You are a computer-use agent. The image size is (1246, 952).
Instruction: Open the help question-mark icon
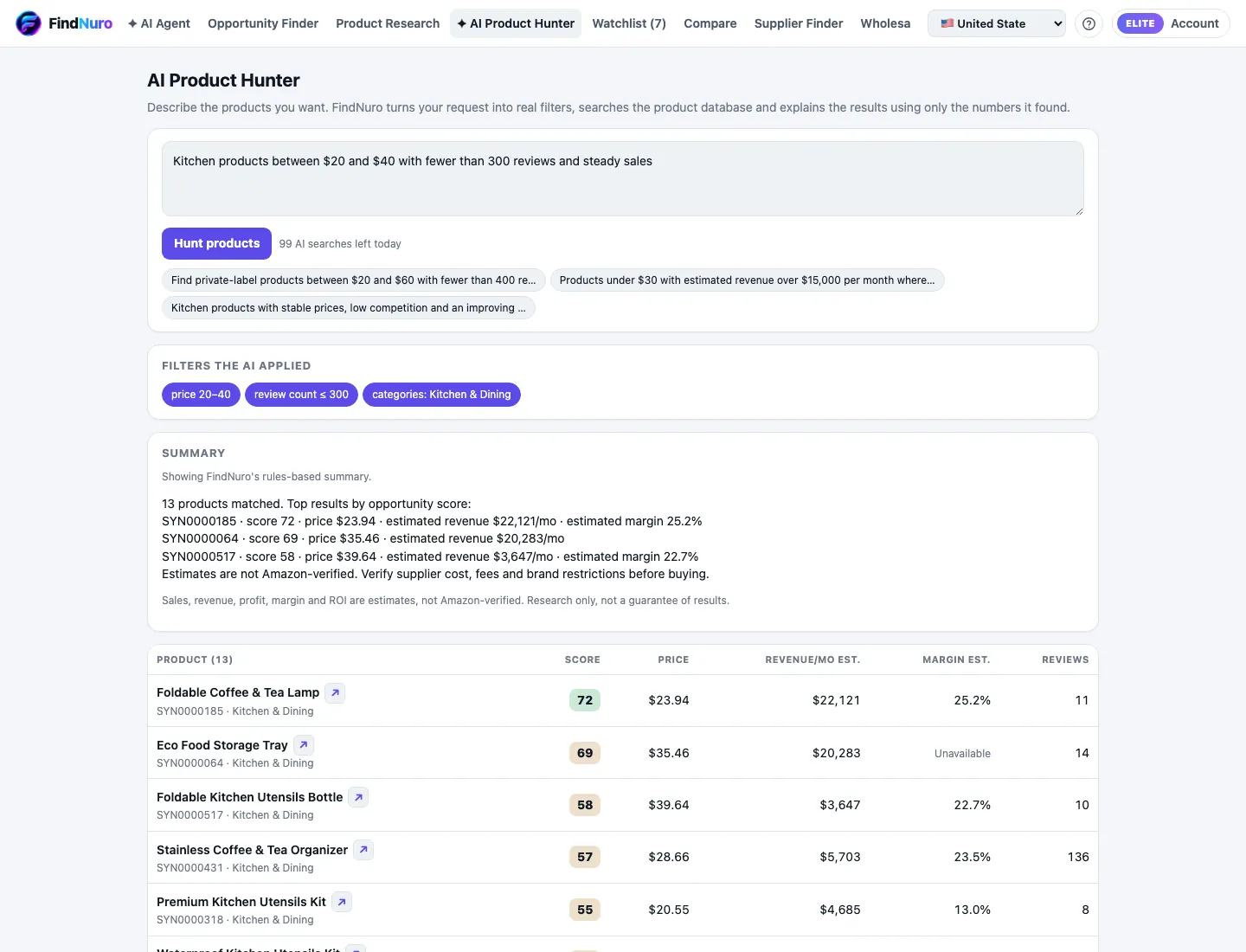point(1089,23)
